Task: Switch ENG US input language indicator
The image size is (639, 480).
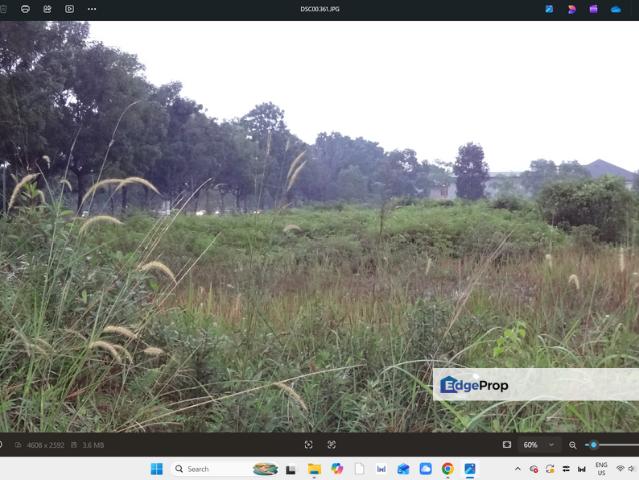Action: (x=602, y=469)
